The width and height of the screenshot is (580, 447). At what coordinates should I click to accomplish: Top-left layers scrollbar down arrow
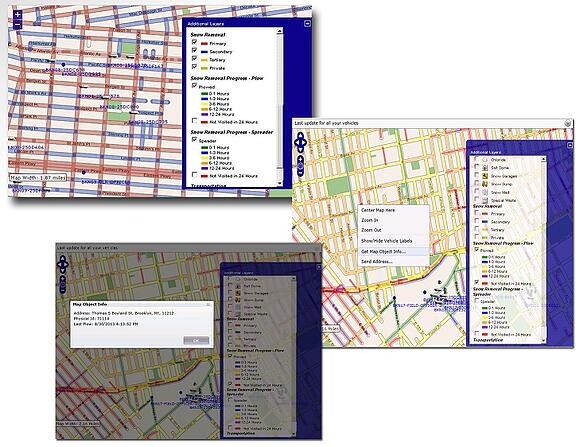(280, 184)
